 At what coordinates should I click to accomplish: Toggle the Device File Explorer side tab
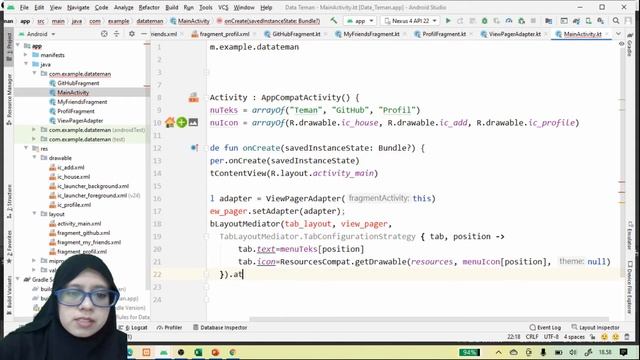coord(630,287)
